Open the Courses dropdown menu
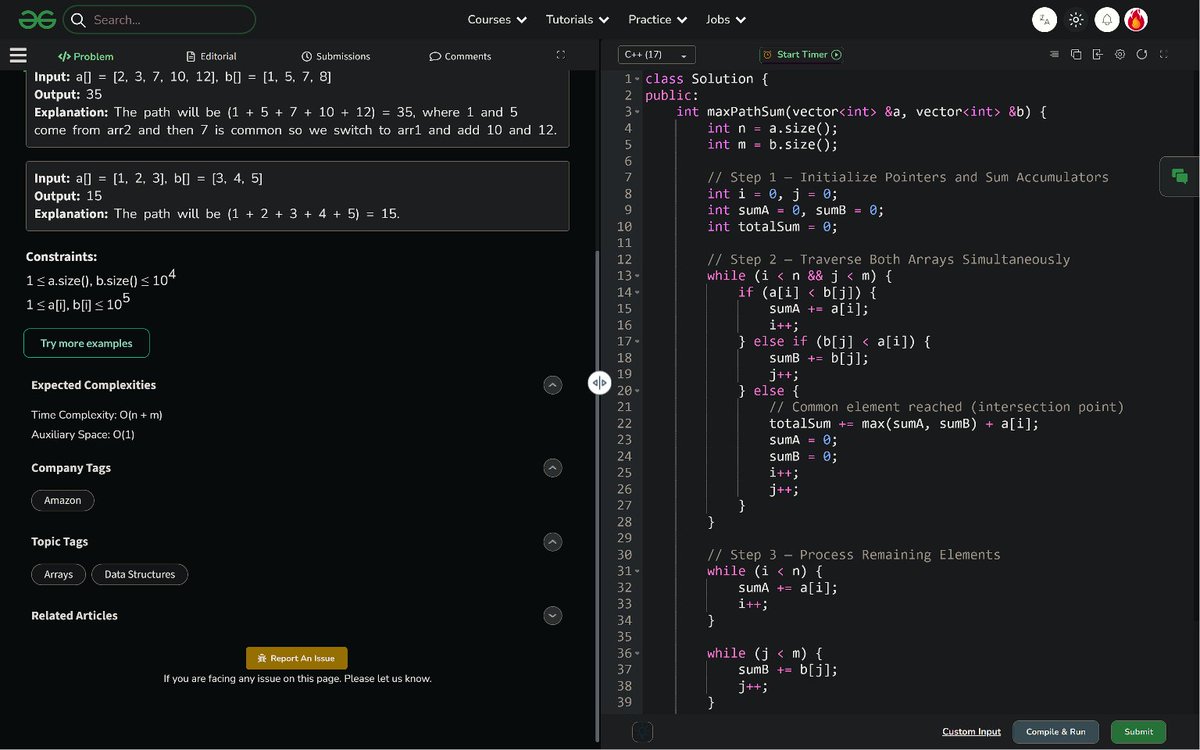This screenshot has width=1200, height=750. click(x=496, y=19)
